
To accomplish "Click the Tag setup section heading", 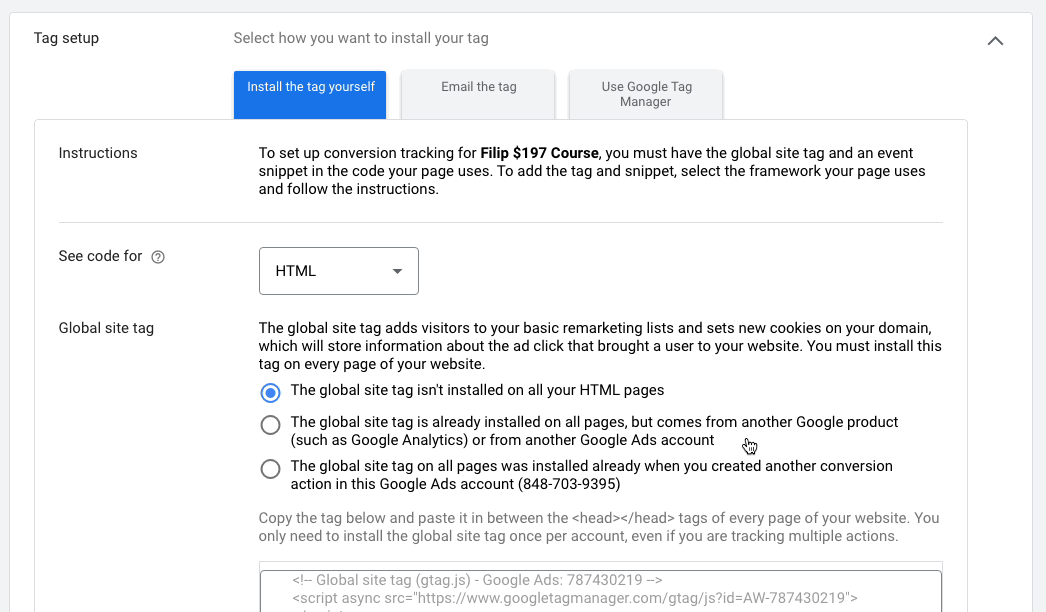I will [x=66, y=39].
